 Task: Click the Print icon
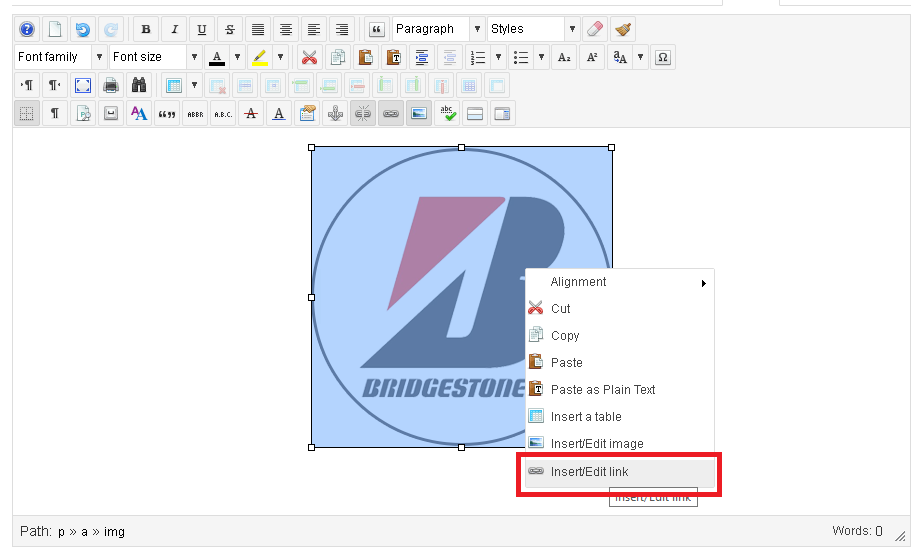(x=110, y=85)
